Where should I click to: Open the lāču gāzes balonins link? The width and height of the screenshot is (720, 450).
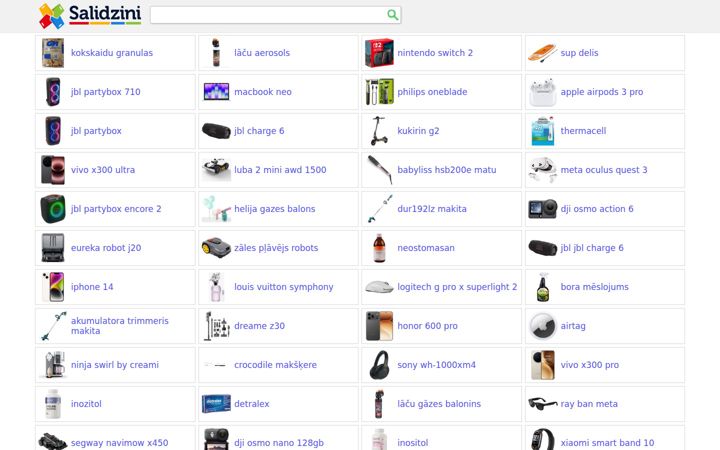439,404
